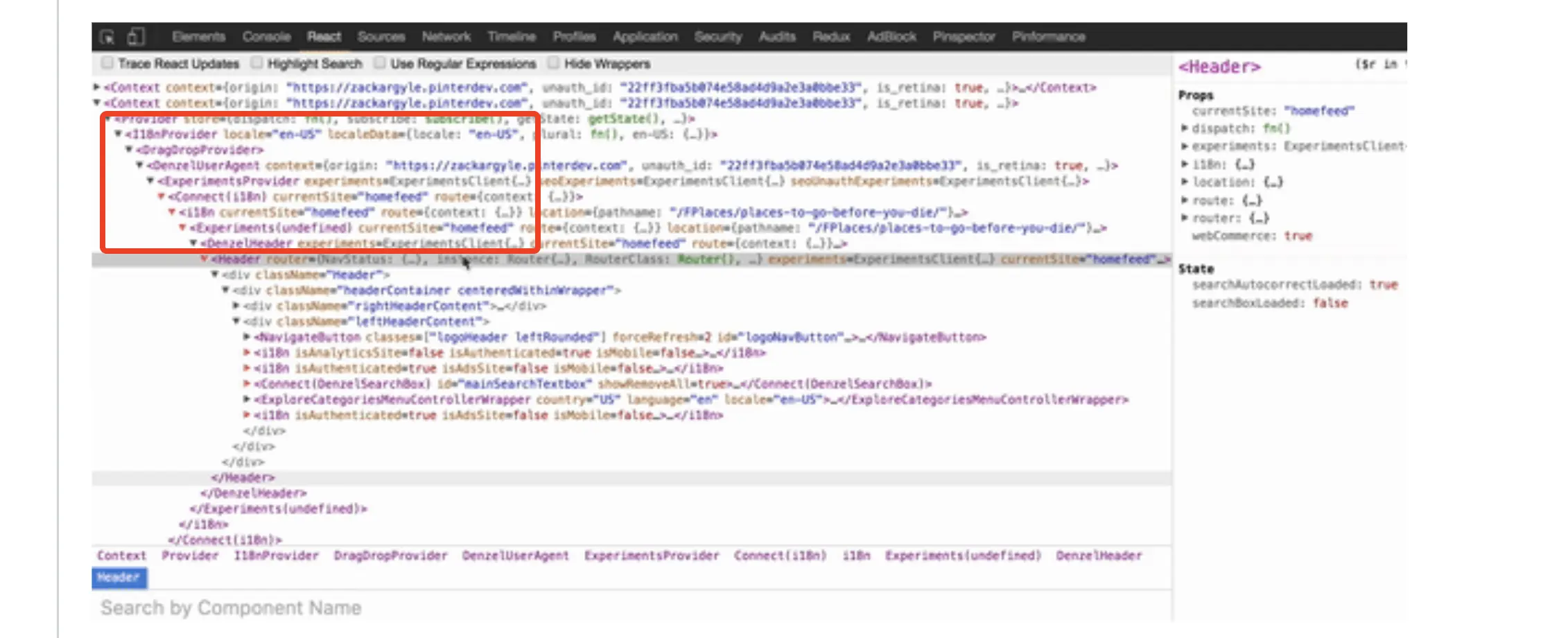This screenshot has height=638, width=1568.
Task: Expand the rightHeaderContent div
Action: click(236, 306)
